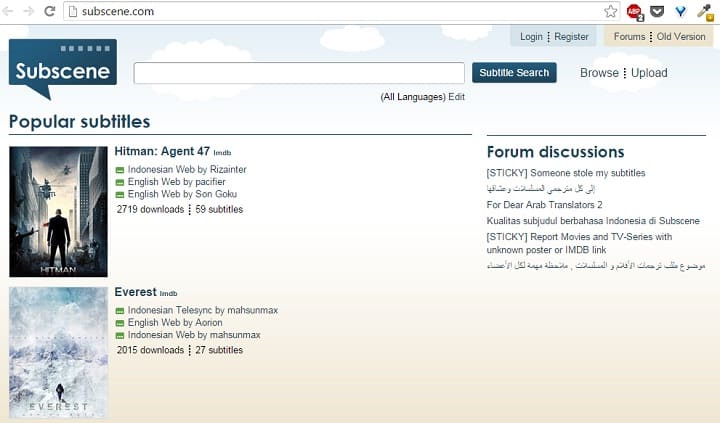This screenshot has height=423, width=720.
Task: Open the Adblock Plus extension icon
Action: [635, 11]
